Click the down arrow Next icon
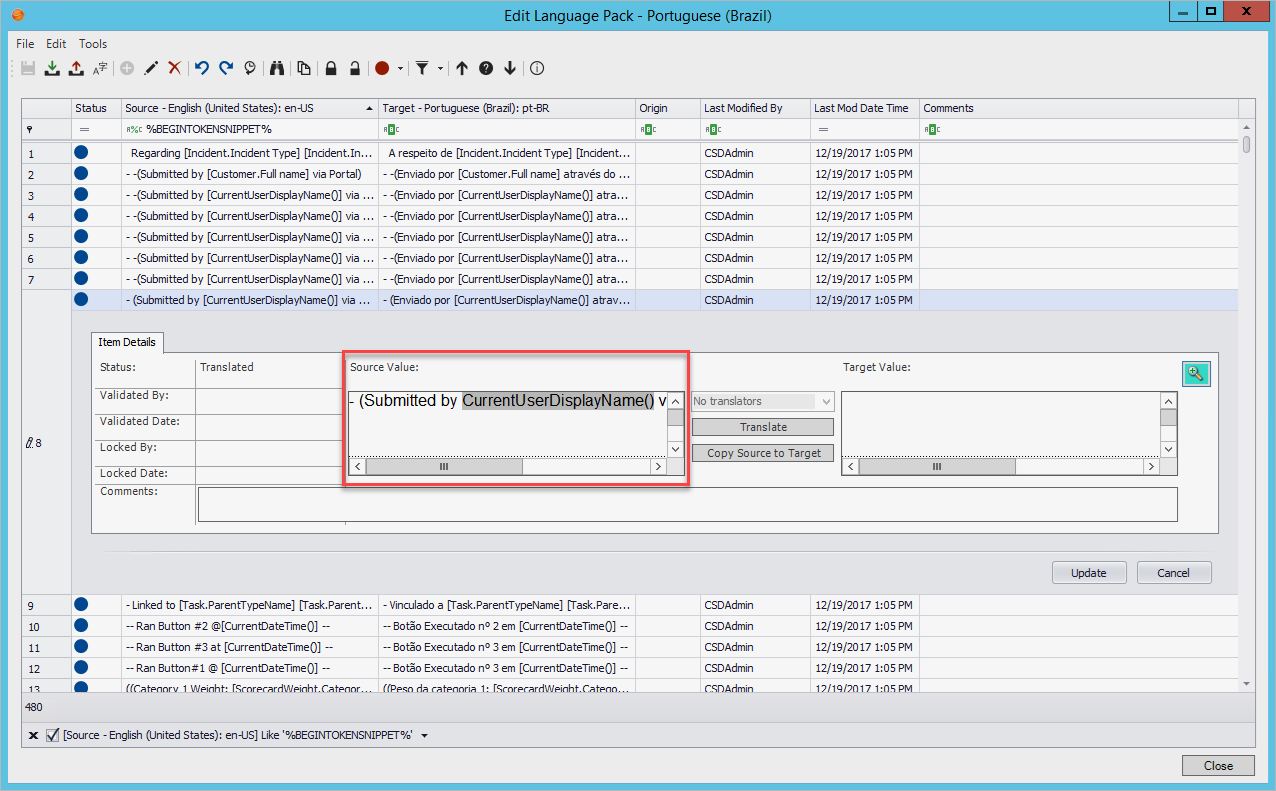This screenshot has height=791, width=1276. click(510, 68)
